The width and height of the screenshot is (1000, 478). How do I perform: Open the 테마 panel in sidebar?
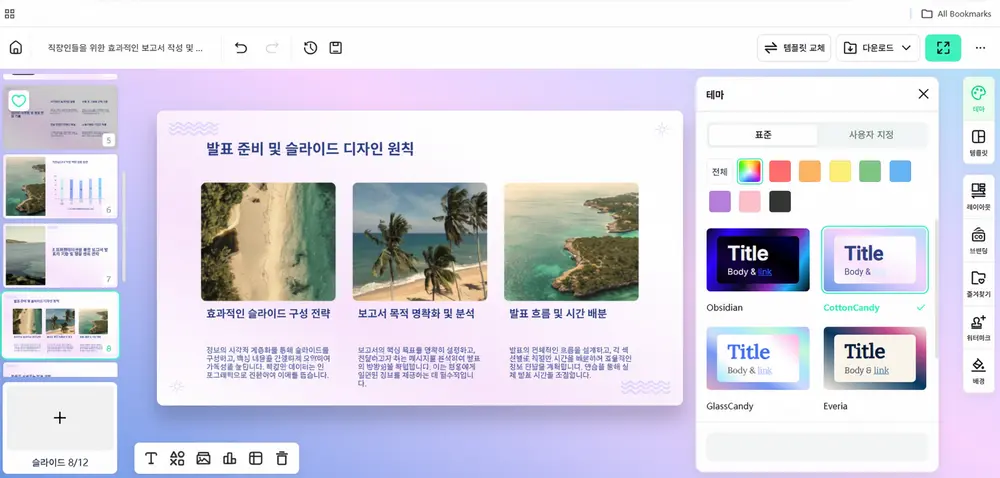pos(978,99)
